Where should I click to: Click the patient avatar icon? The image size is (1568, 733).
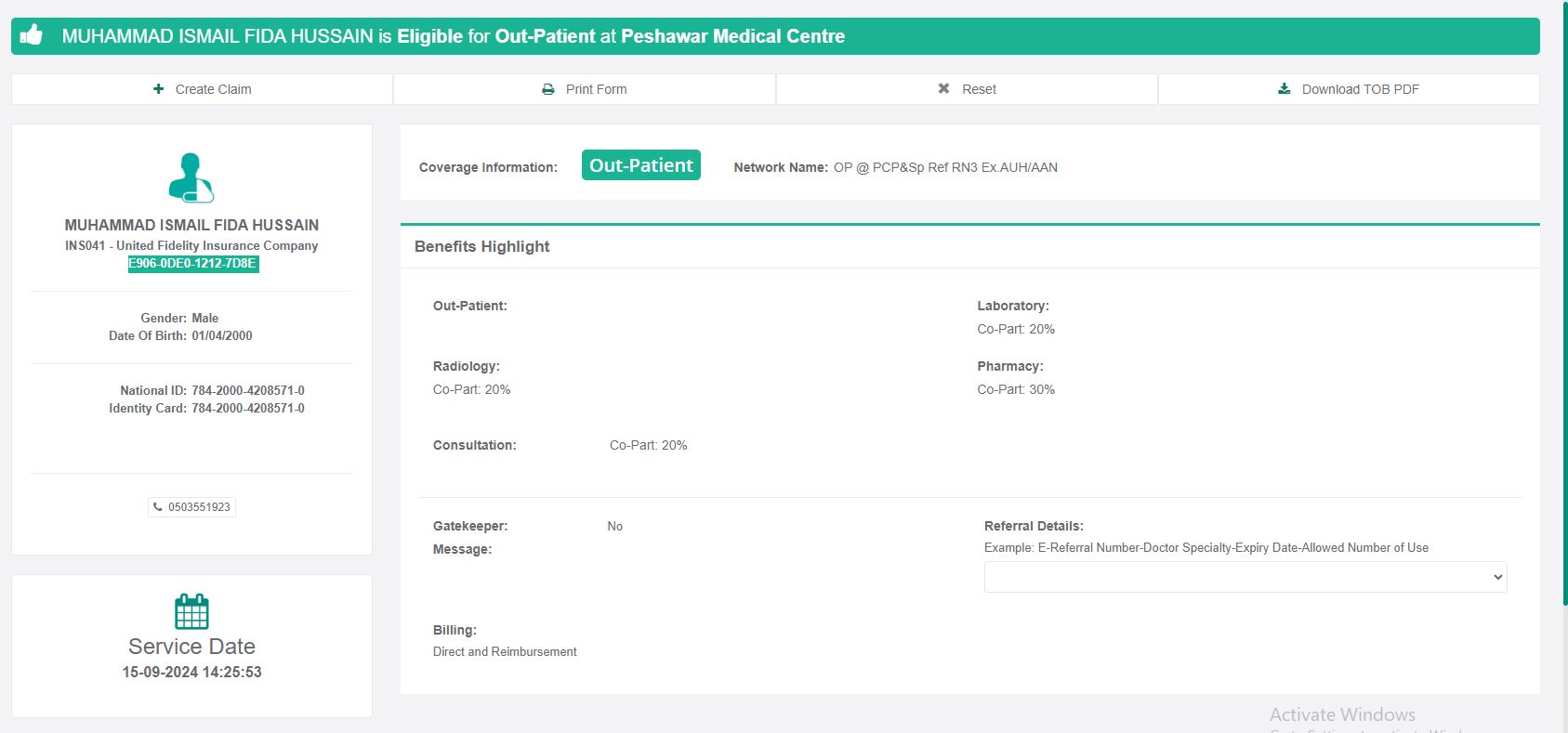[191, 177]
